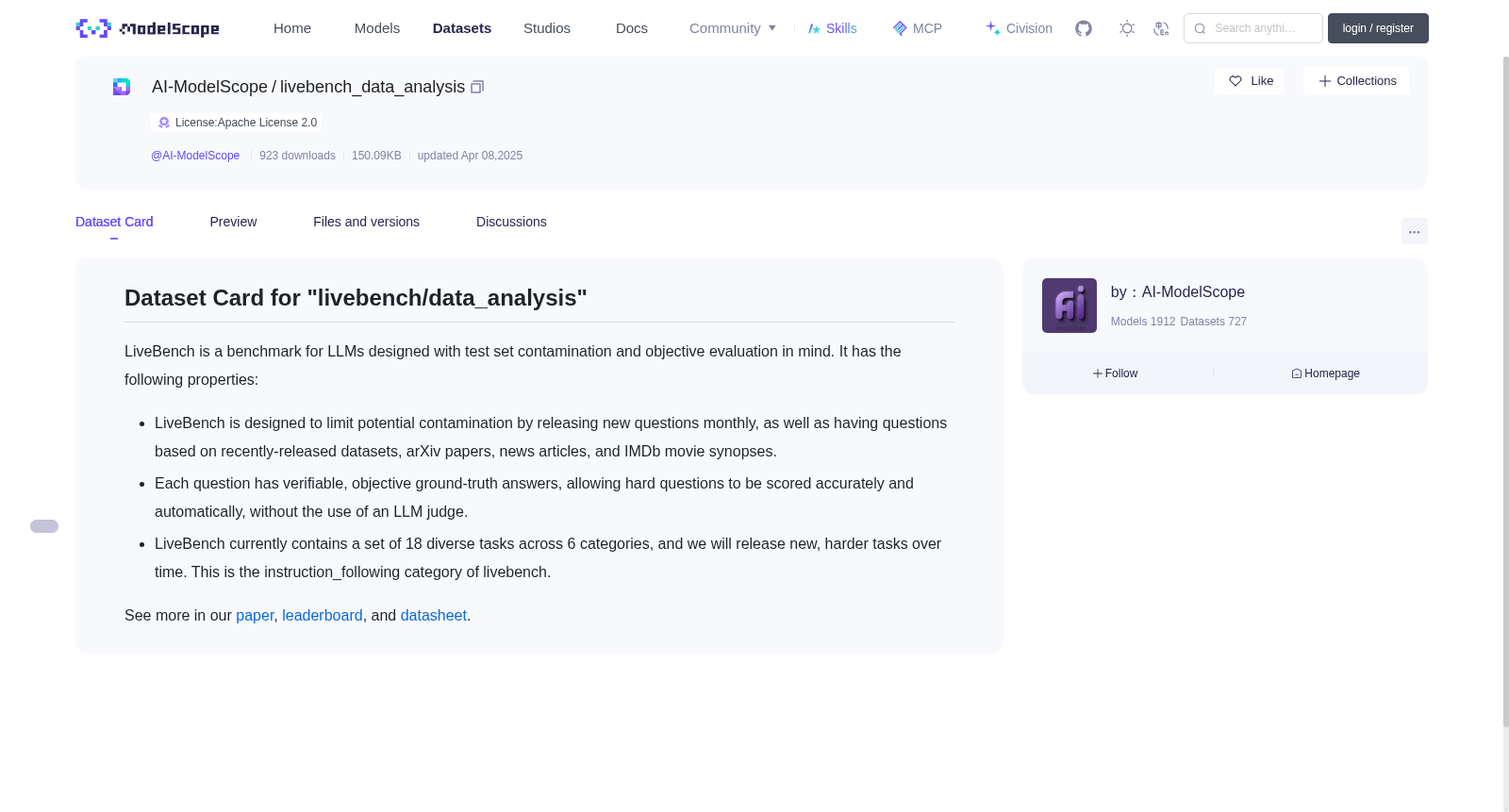Switch to the Discussions tab
Screen dimensions: 1509x812
tap(511, 222)
